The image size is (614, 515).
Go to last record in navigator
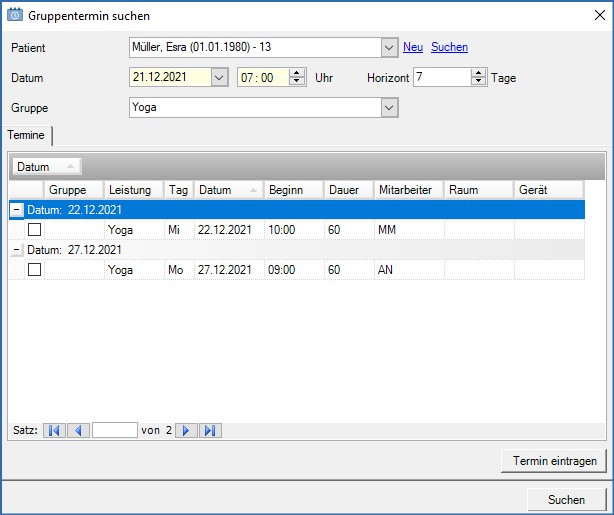point(210,430)
